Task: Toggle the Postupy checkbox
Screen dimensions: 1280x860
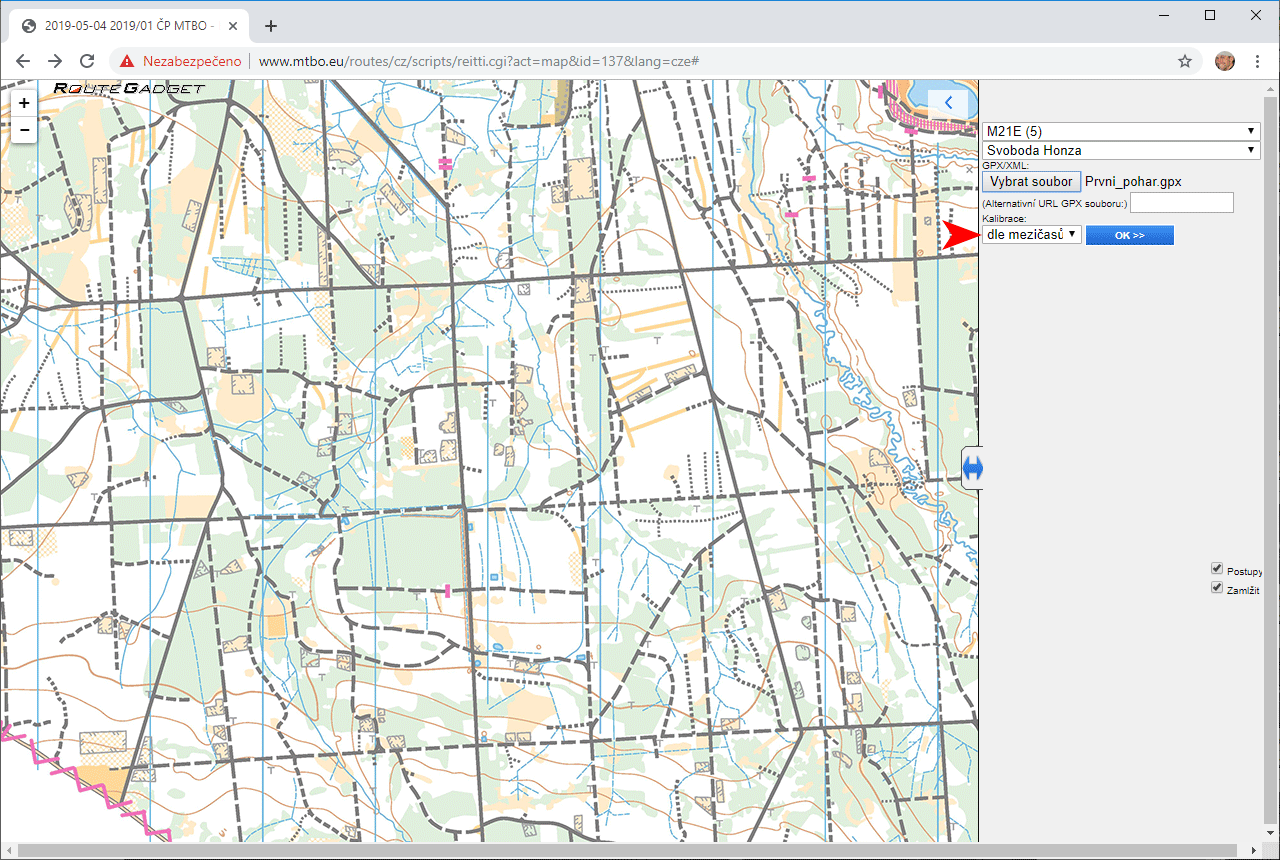Action: tap(1217, 568)
